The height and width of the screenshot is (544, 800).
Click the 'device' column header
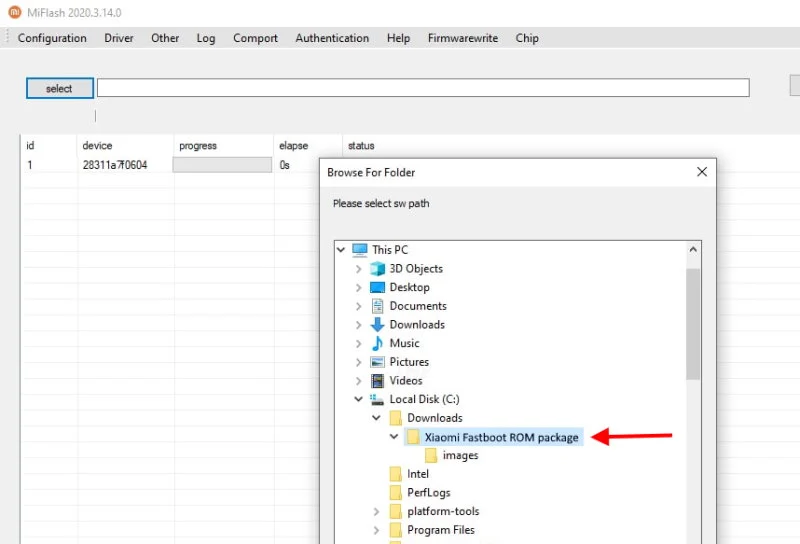point(97,145)
